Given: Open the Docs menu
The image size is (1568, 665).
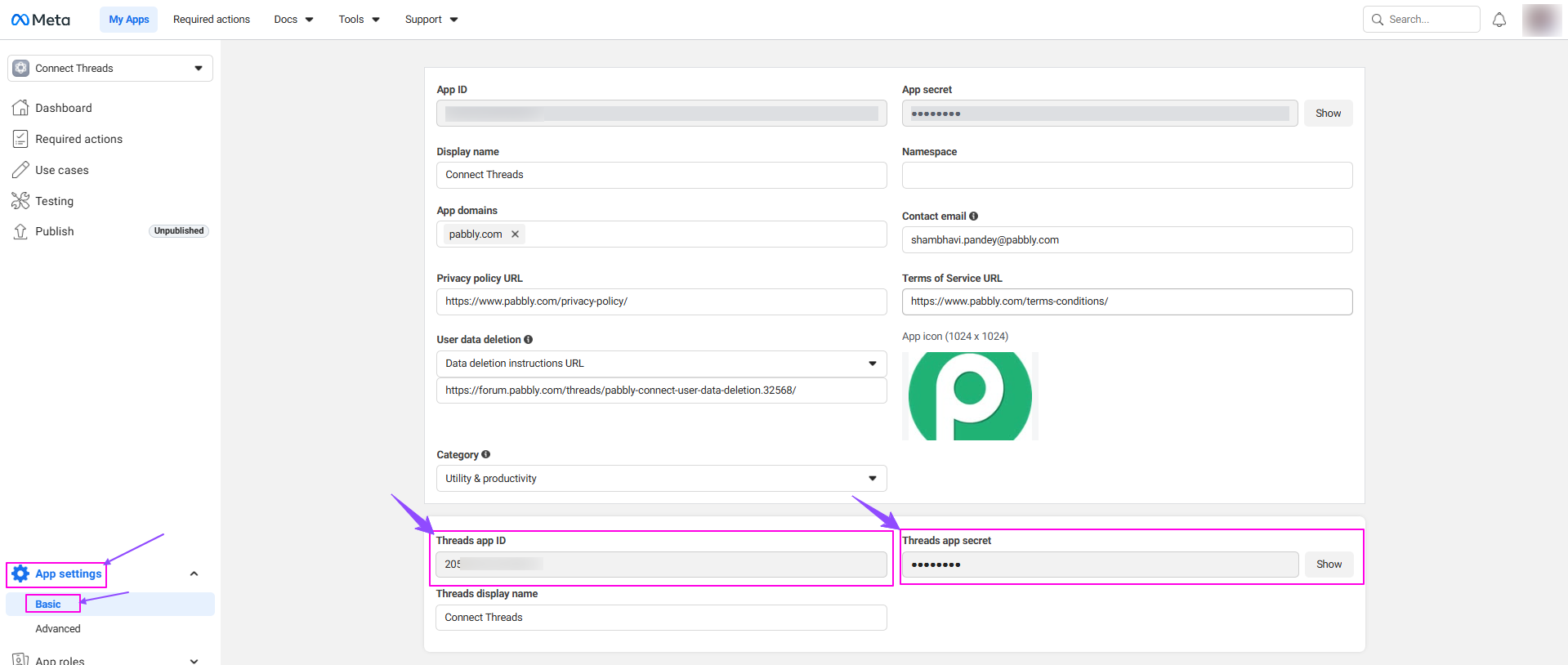Looking at the screenshot, I should [x=293, y=20].
